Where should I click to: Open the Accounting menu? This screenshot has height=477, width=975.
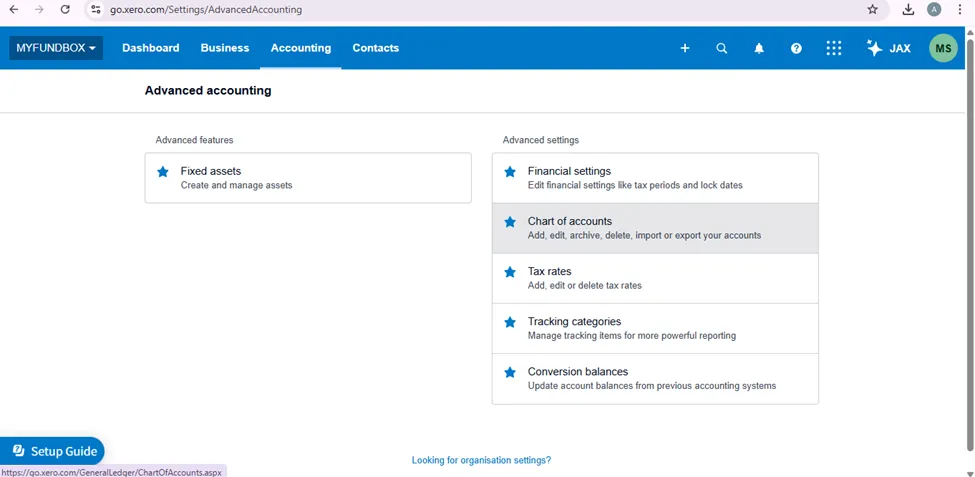301,48
